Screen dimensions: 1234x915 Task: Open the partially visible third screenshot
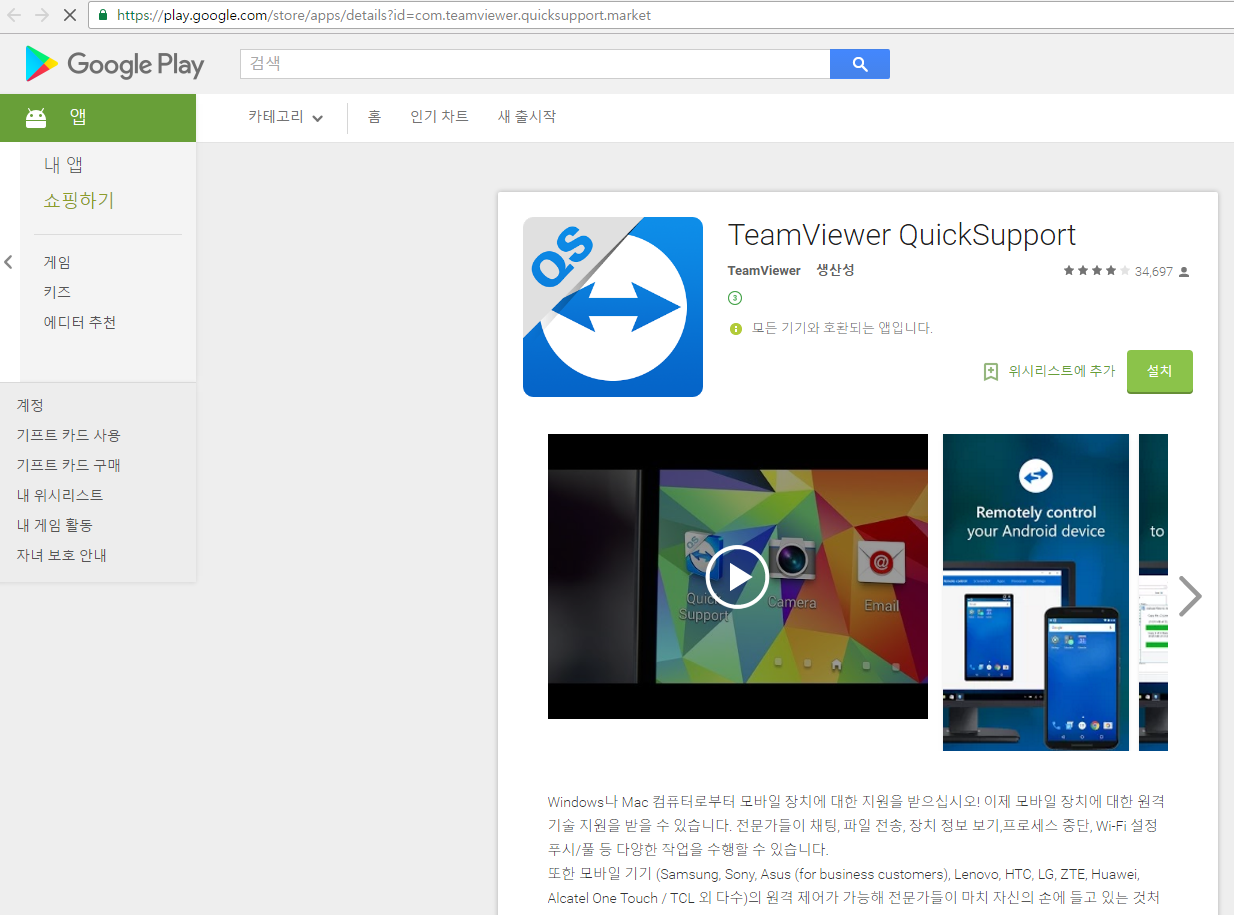(x=1153, y=592)
